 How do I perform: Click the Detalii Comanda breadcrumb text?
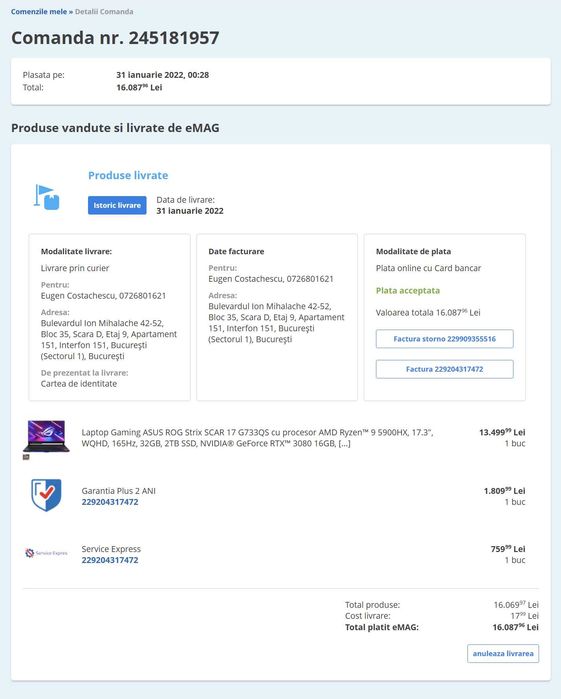[x=104, y=12]
